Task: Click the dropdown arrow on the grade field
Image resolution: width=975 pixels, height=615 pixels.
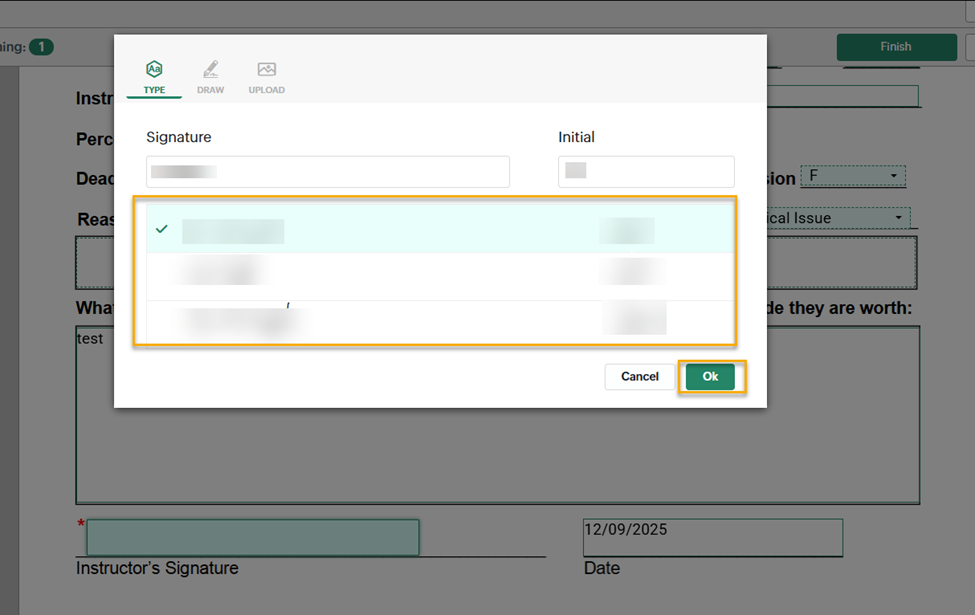Action: (894, 176)
